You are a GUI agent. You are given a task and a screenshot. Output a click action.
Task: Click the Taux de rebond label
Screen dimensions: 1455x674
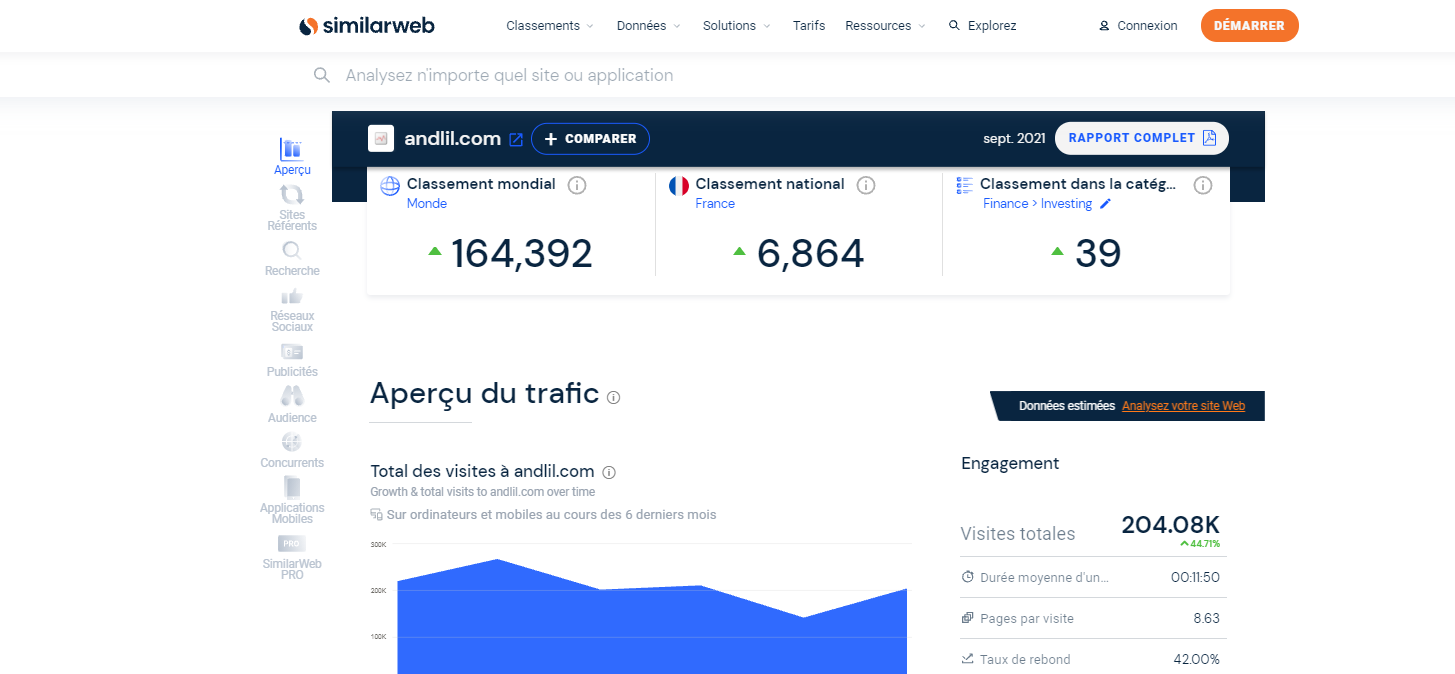(1025, 659)
